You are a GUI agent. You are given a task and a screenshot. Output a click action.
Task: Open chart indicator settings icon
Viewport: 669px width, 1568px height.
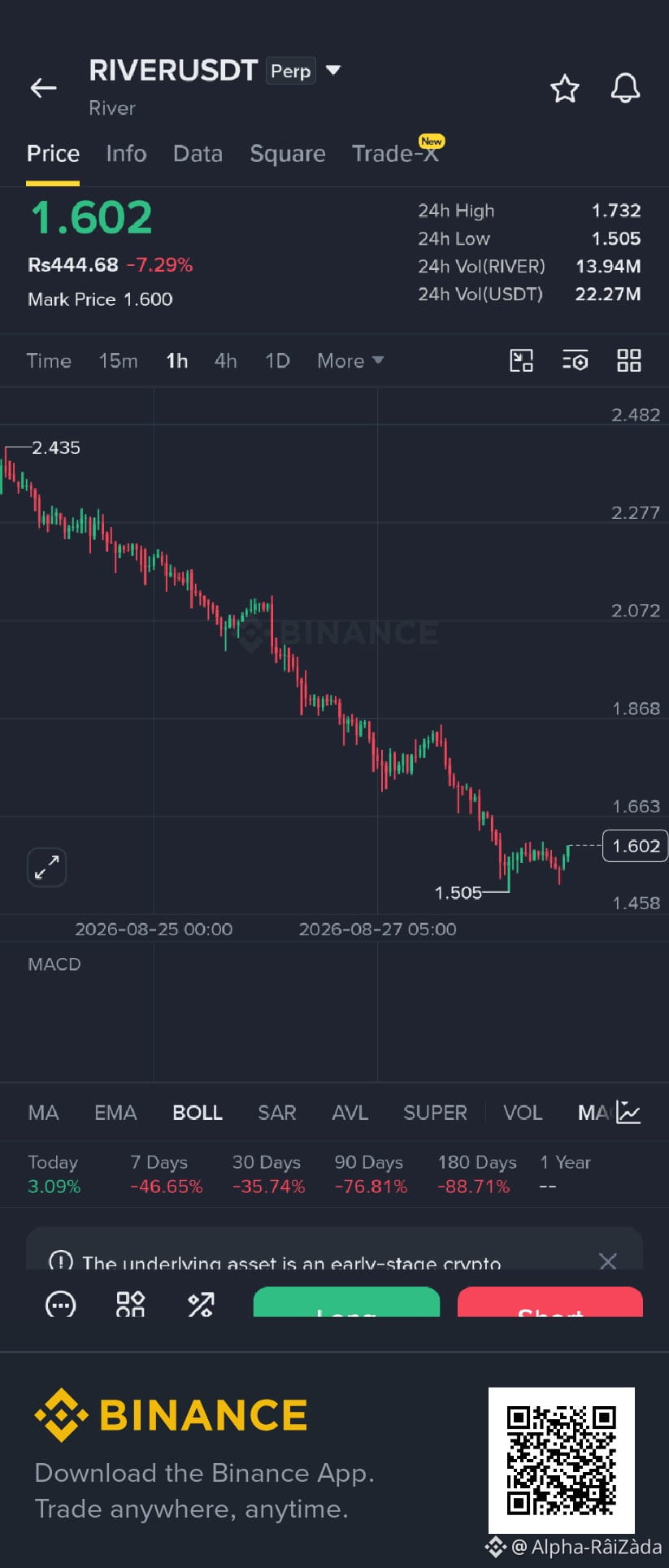[575, 360]
